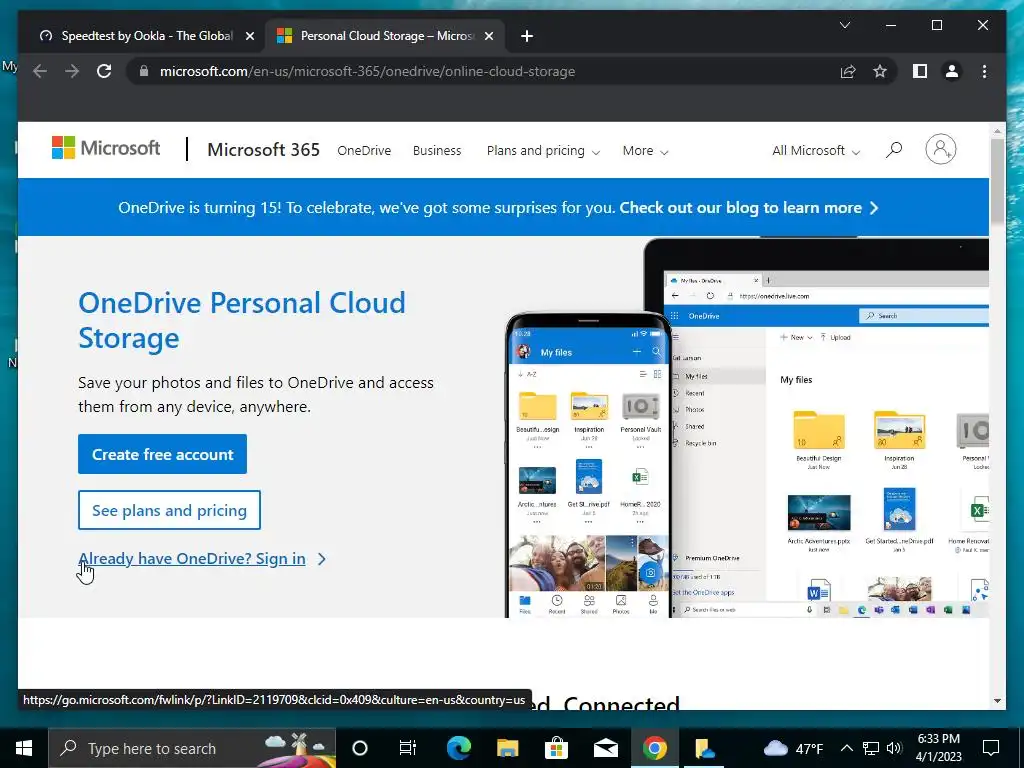1024x768 pixels.
Task: Click the share page icon in address bar
Action: [848, 71]
